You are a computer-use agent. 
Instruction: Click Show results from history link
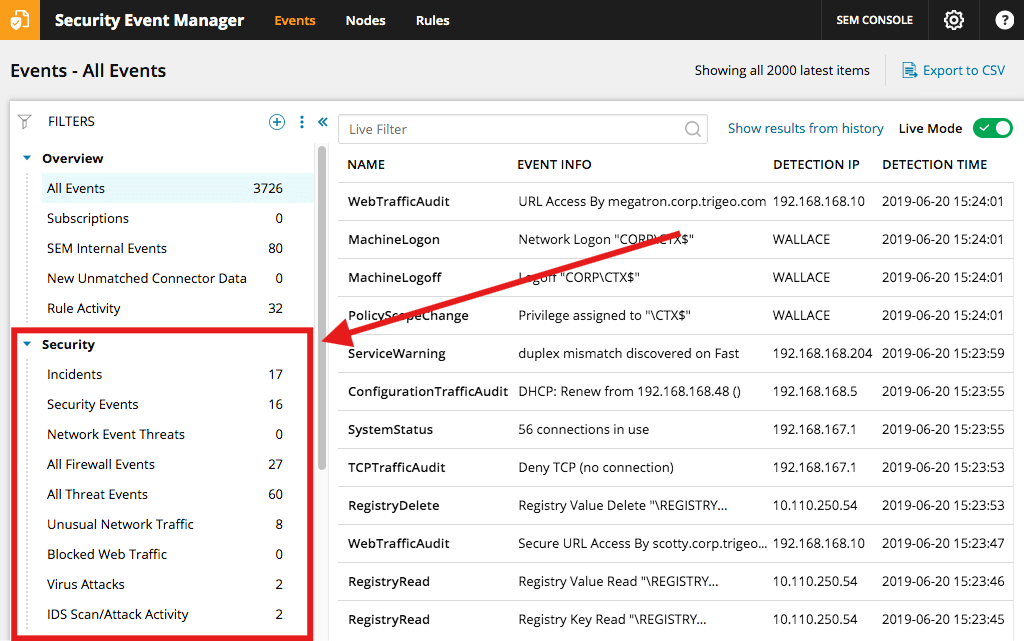coord(805,129)
